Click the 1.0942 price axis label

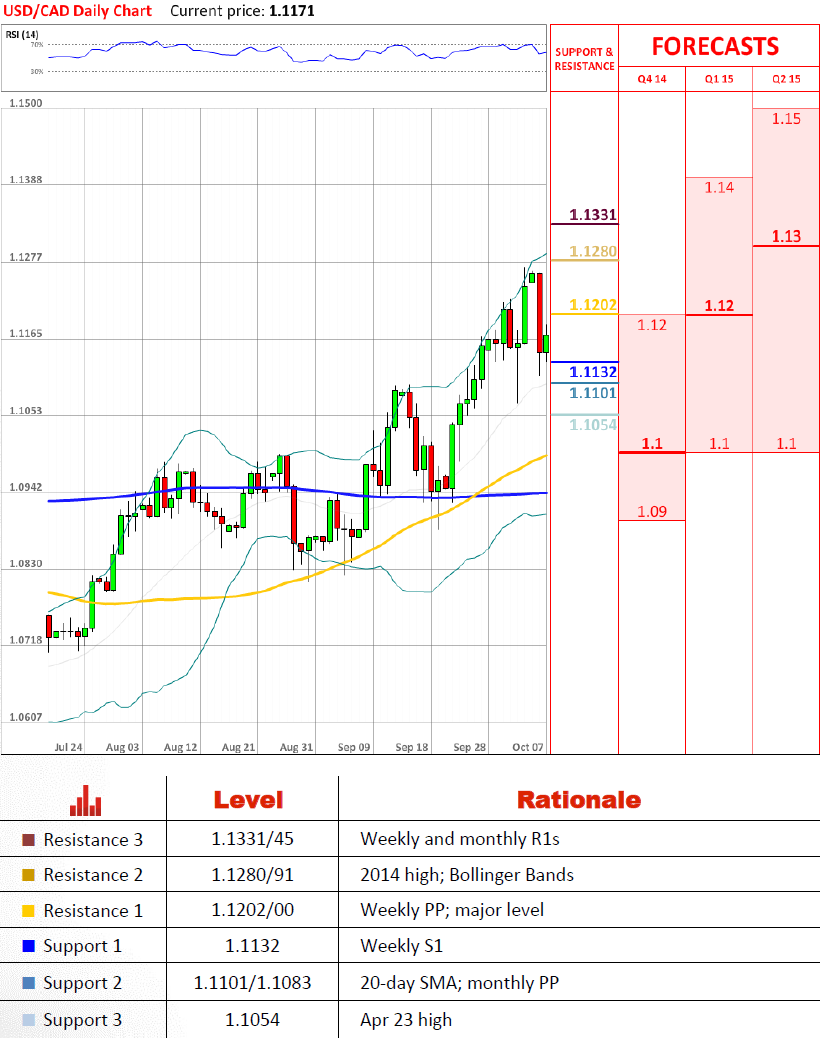(26, 487)
